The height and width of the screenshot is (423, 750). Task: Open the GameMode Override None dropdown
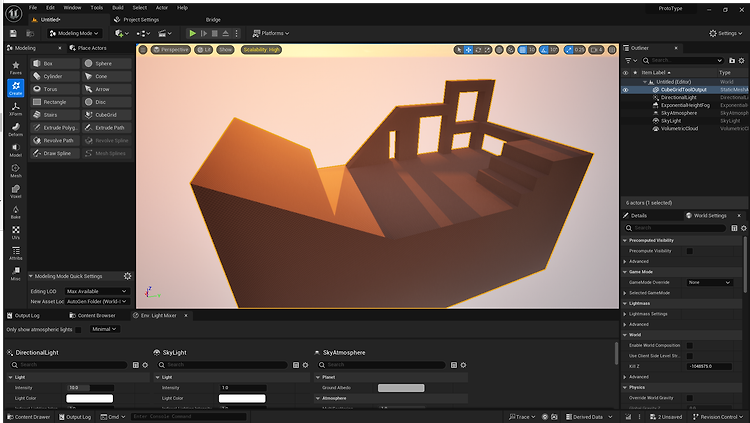coord(709,282)
